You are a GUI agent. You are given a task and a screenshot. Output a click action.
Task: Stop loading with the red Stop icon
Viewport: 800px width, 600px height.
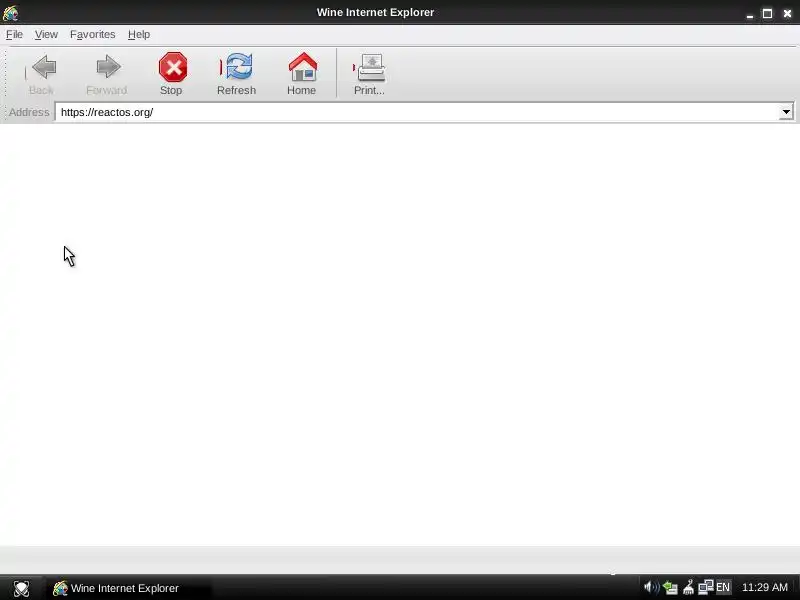tap(173, 67)
